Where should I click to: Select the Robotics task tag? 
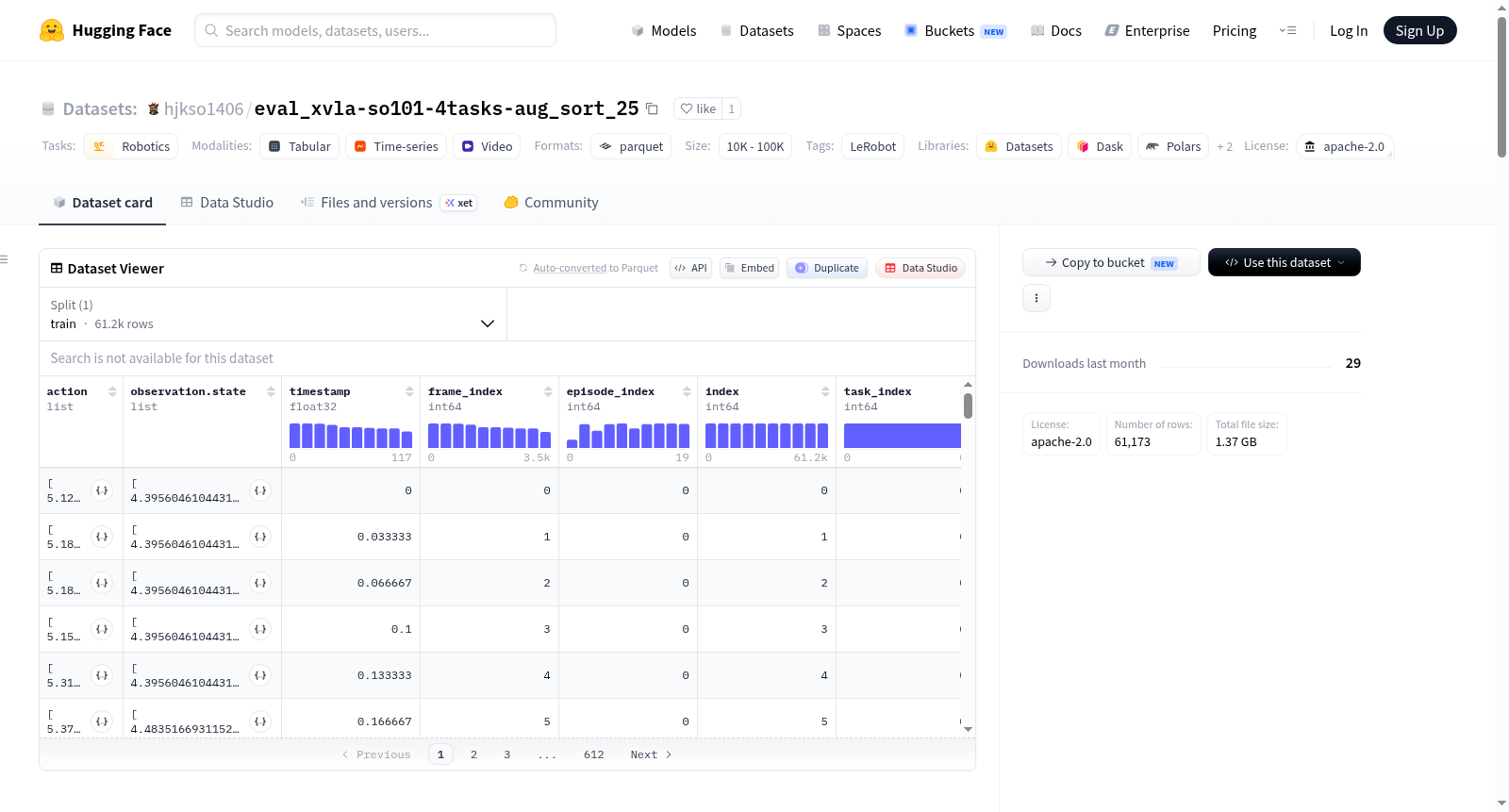pos(131,146)
